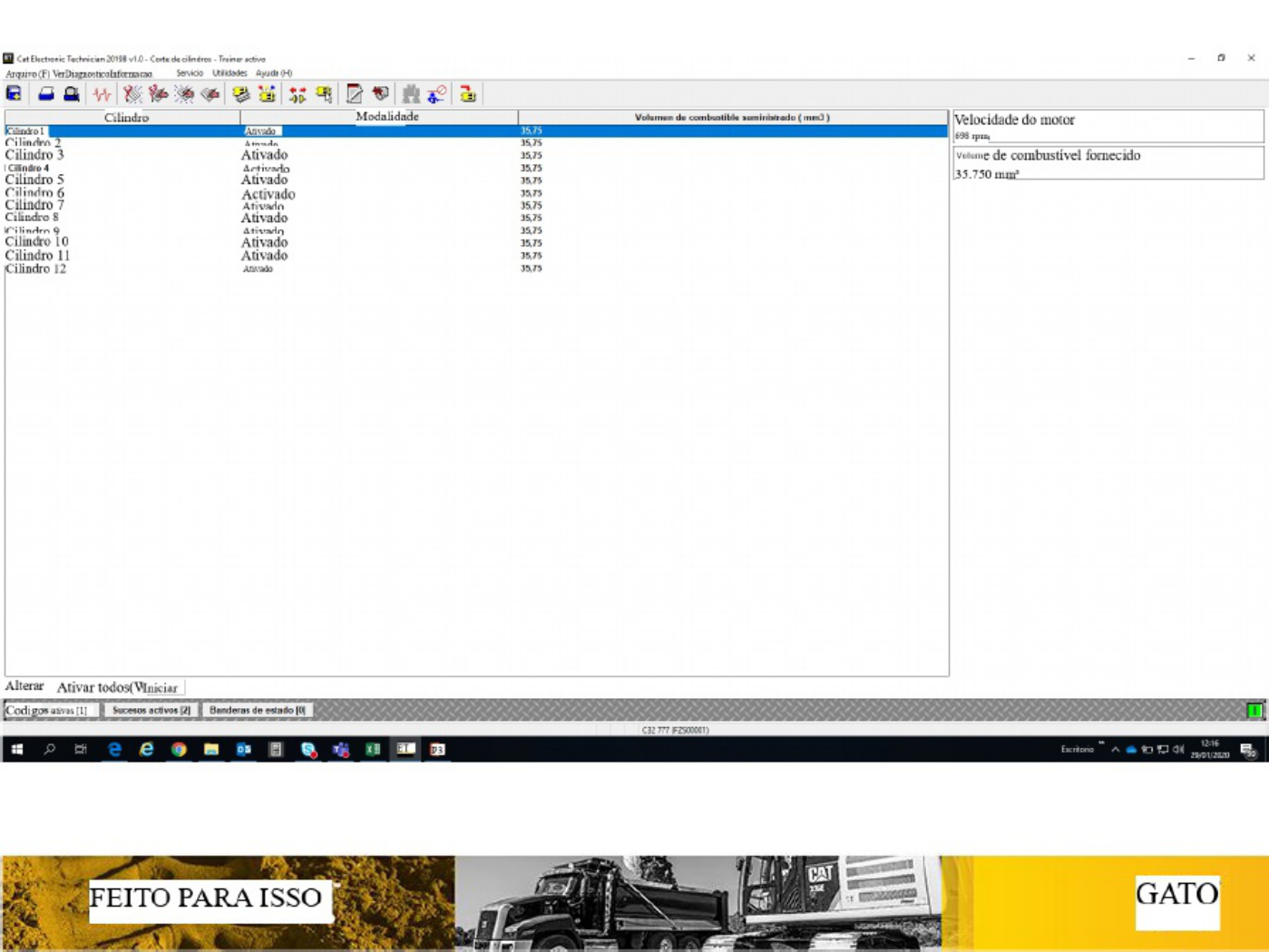1269x952 pixels.
Task: Open the print preview toolbar icon
Action: 71,93
